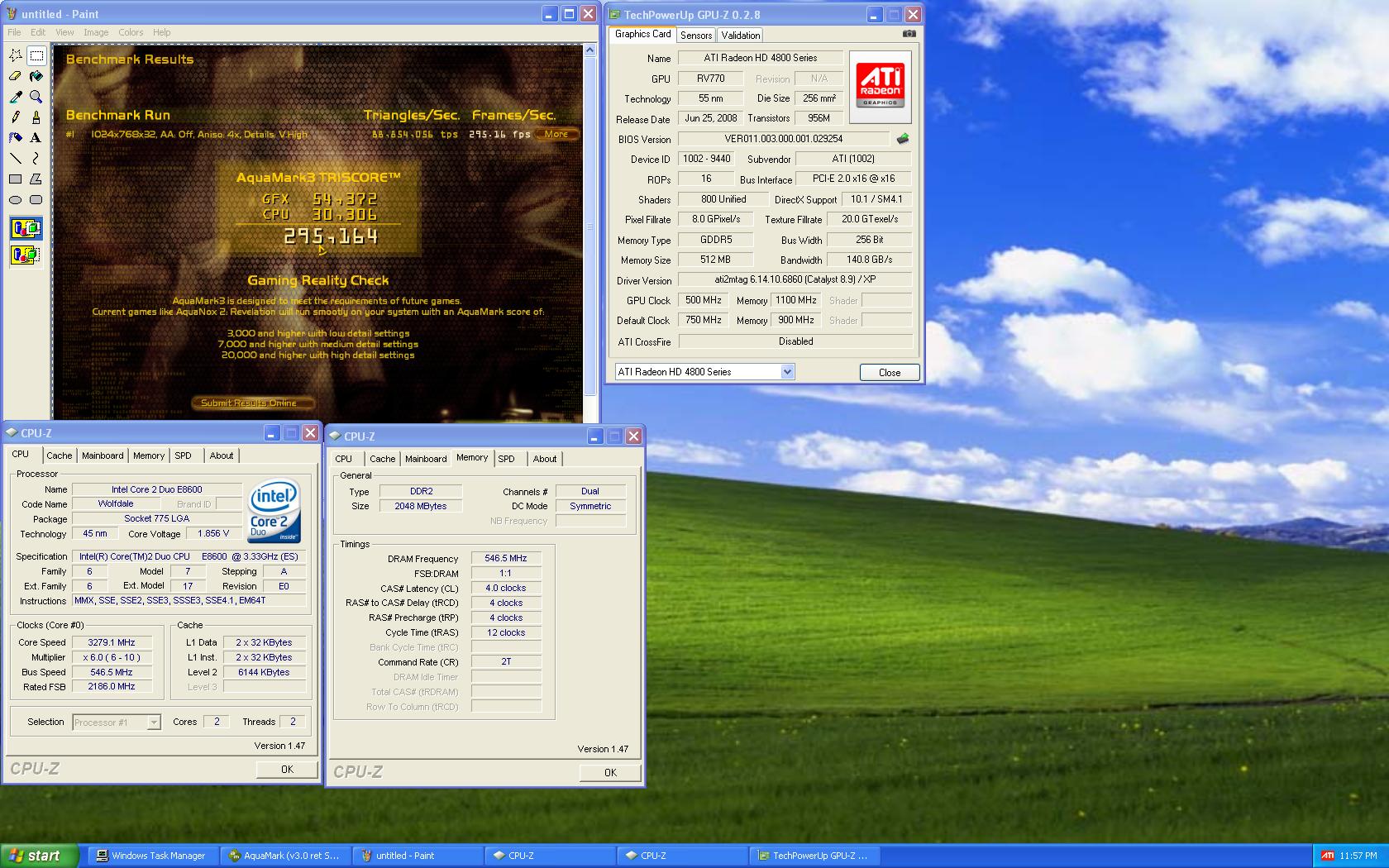Viewport: 1389px width, 868px height.
Task: Open the Image menu in Paint
Action: [96, 32]
